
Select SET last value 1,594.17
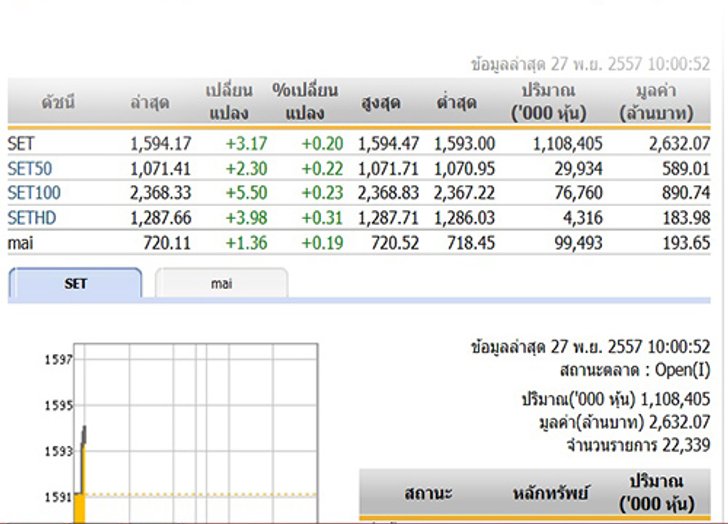[x=161, y=143]
